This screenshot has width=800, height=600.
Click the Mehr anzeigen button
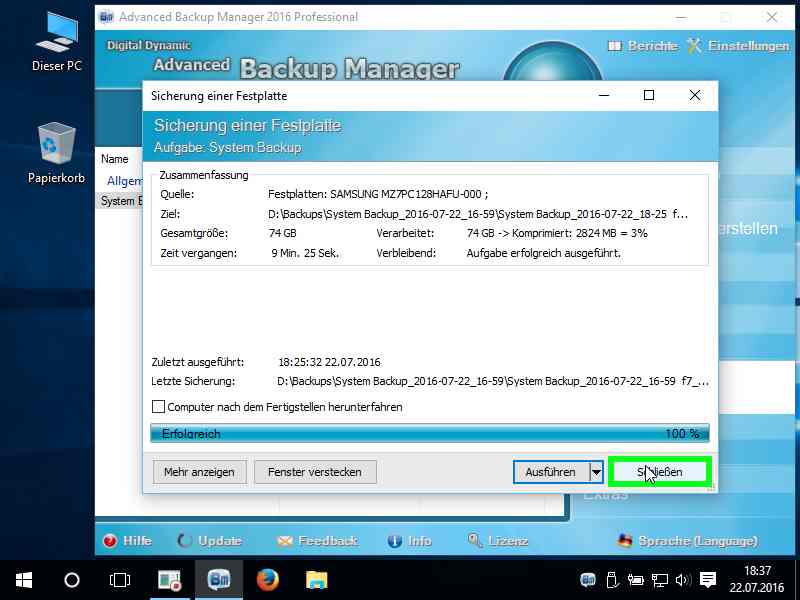coord(199,472)
